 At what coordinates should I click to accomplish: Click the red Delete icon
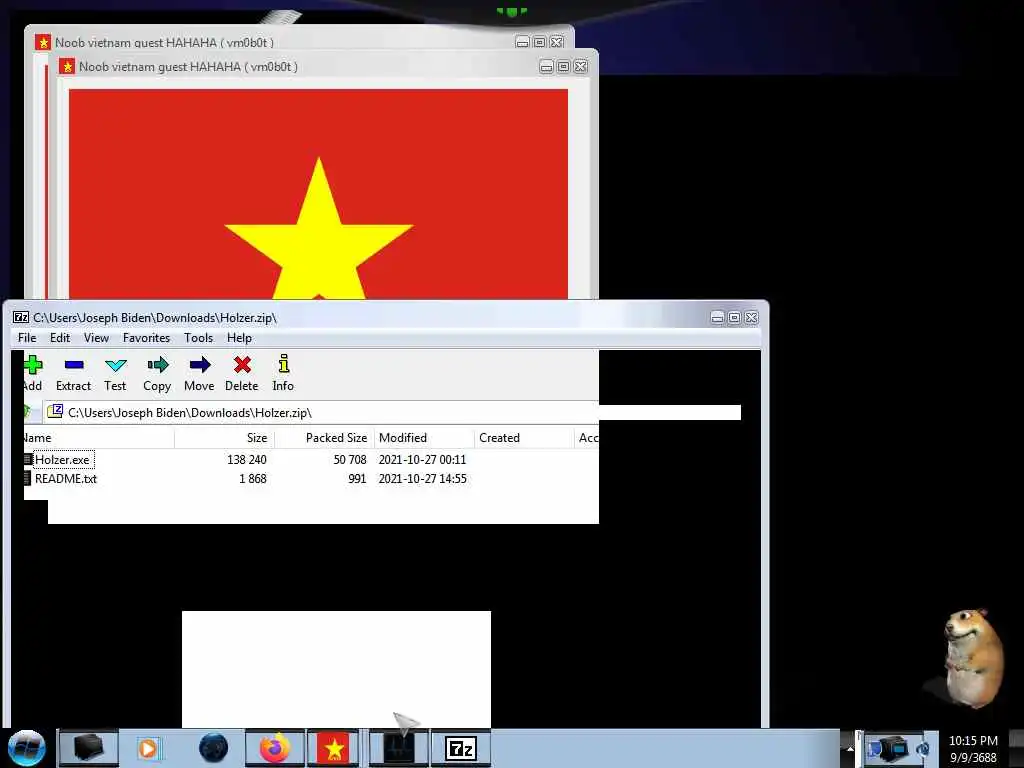tap(242, 364)
